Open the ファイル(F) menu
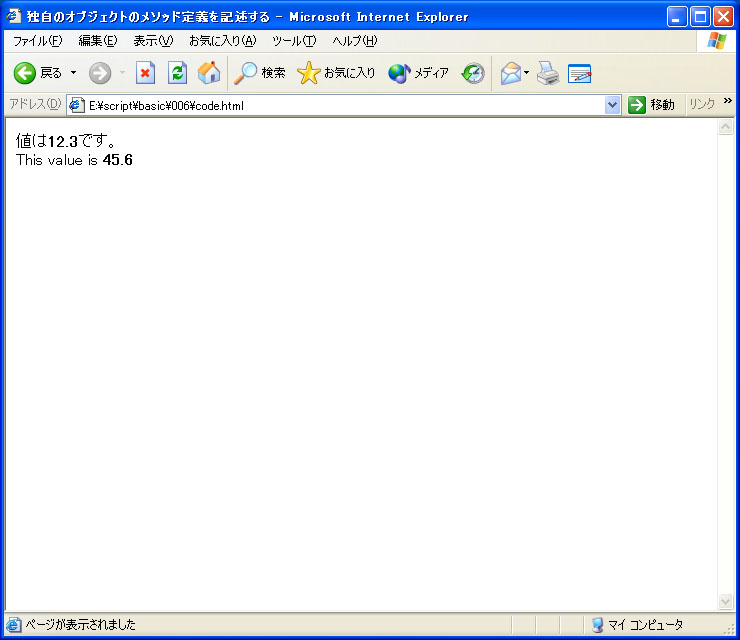 click(37, 41)
